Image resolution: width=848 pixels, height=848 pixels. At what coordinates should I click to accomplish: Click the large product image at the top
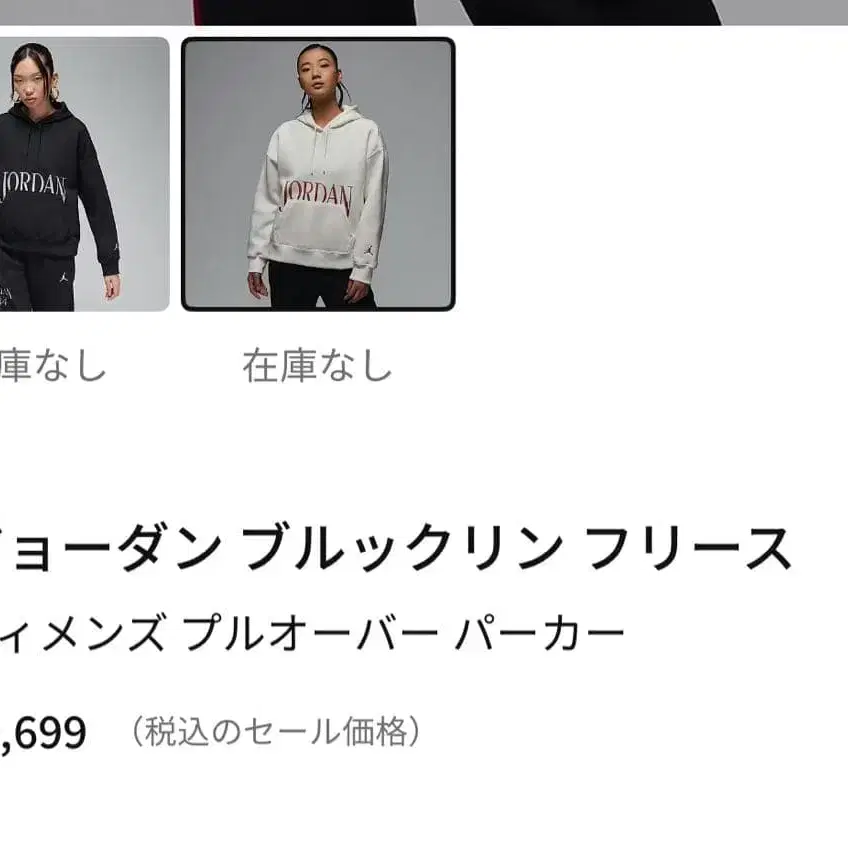tap(424, 12)
